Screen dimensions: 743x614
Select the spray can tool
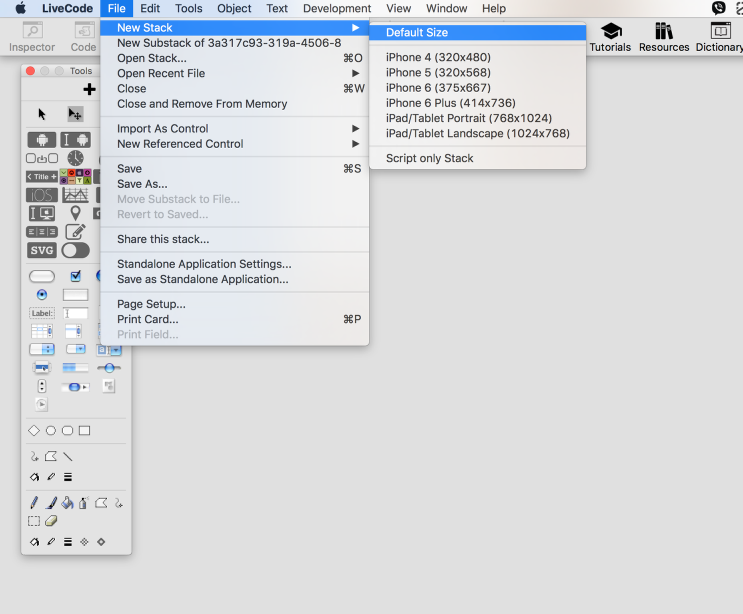83,503
